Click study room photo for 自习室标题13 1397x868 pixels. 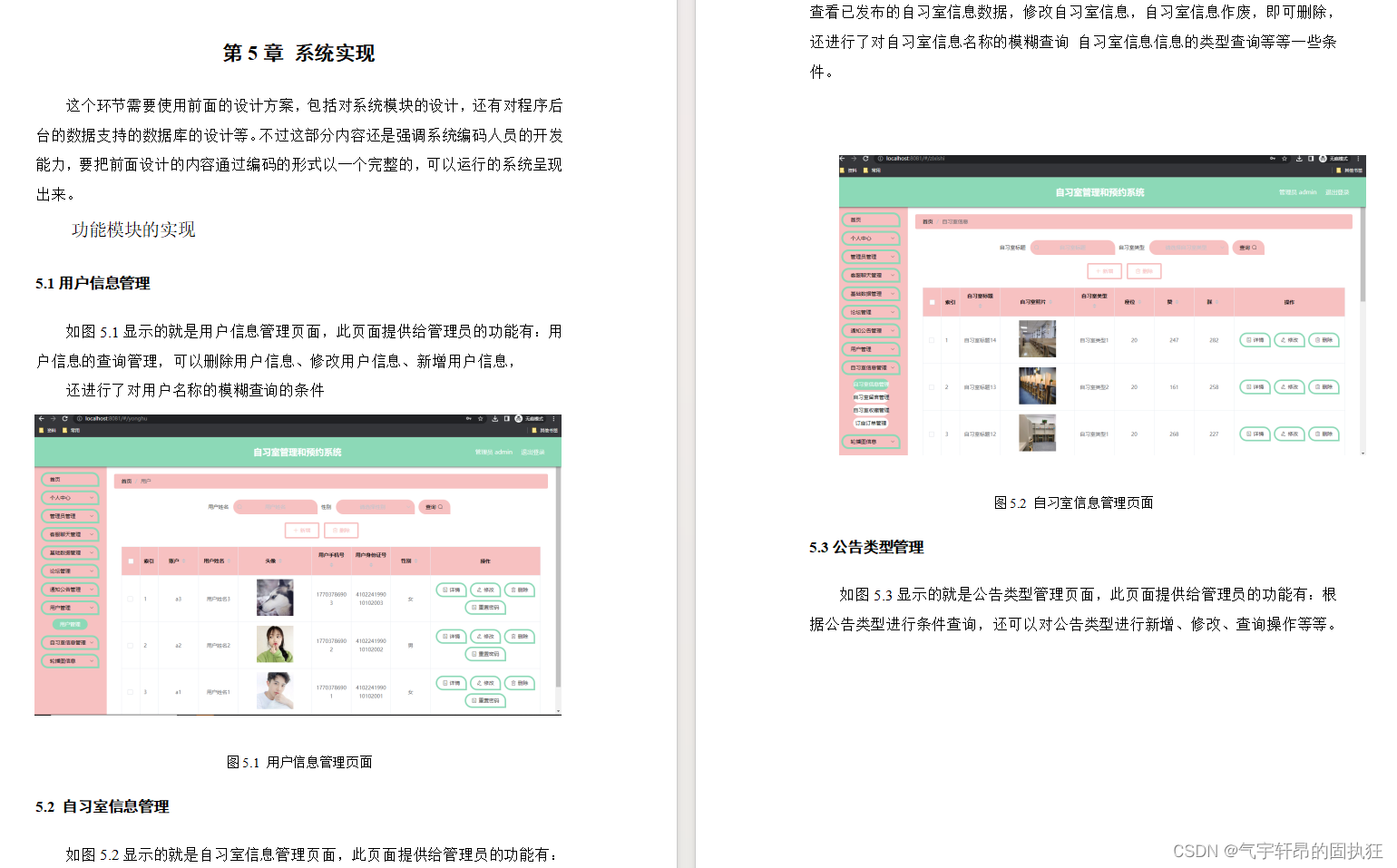click(1037, 386)
